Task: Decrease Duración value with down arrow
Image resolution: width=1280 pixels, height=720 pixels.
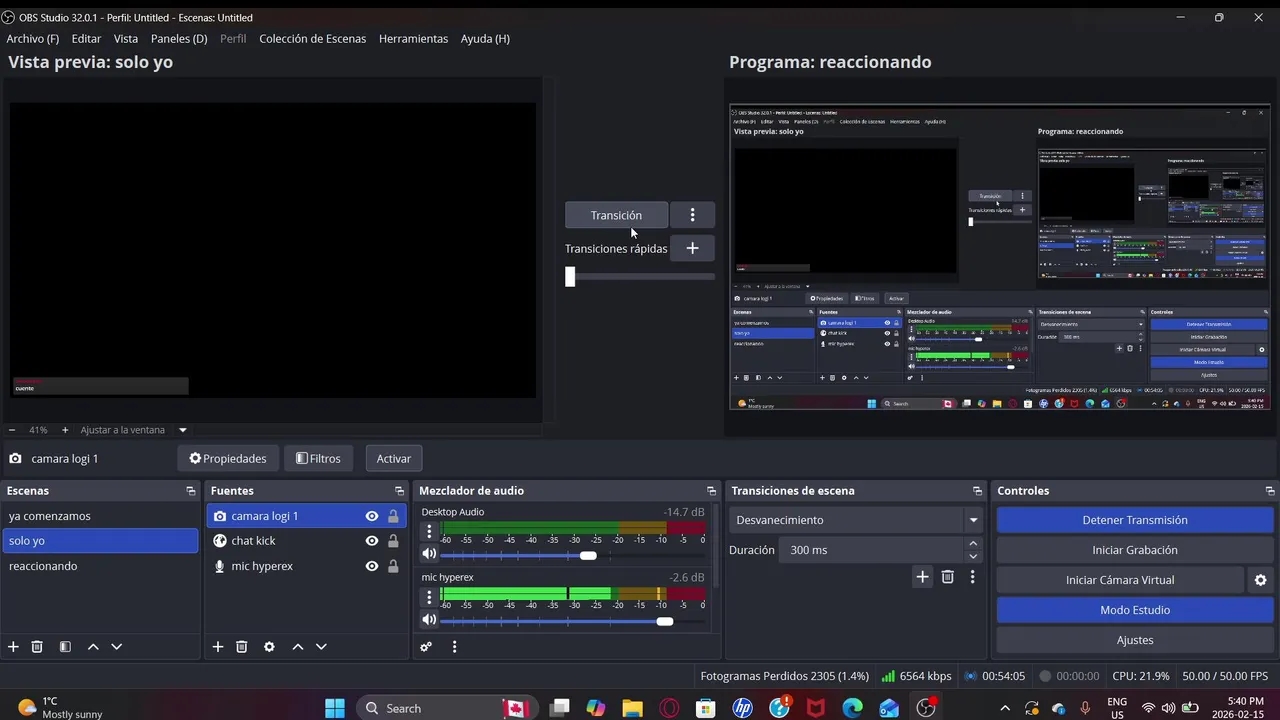Action: pyautogui.click(x=973, y=556)
